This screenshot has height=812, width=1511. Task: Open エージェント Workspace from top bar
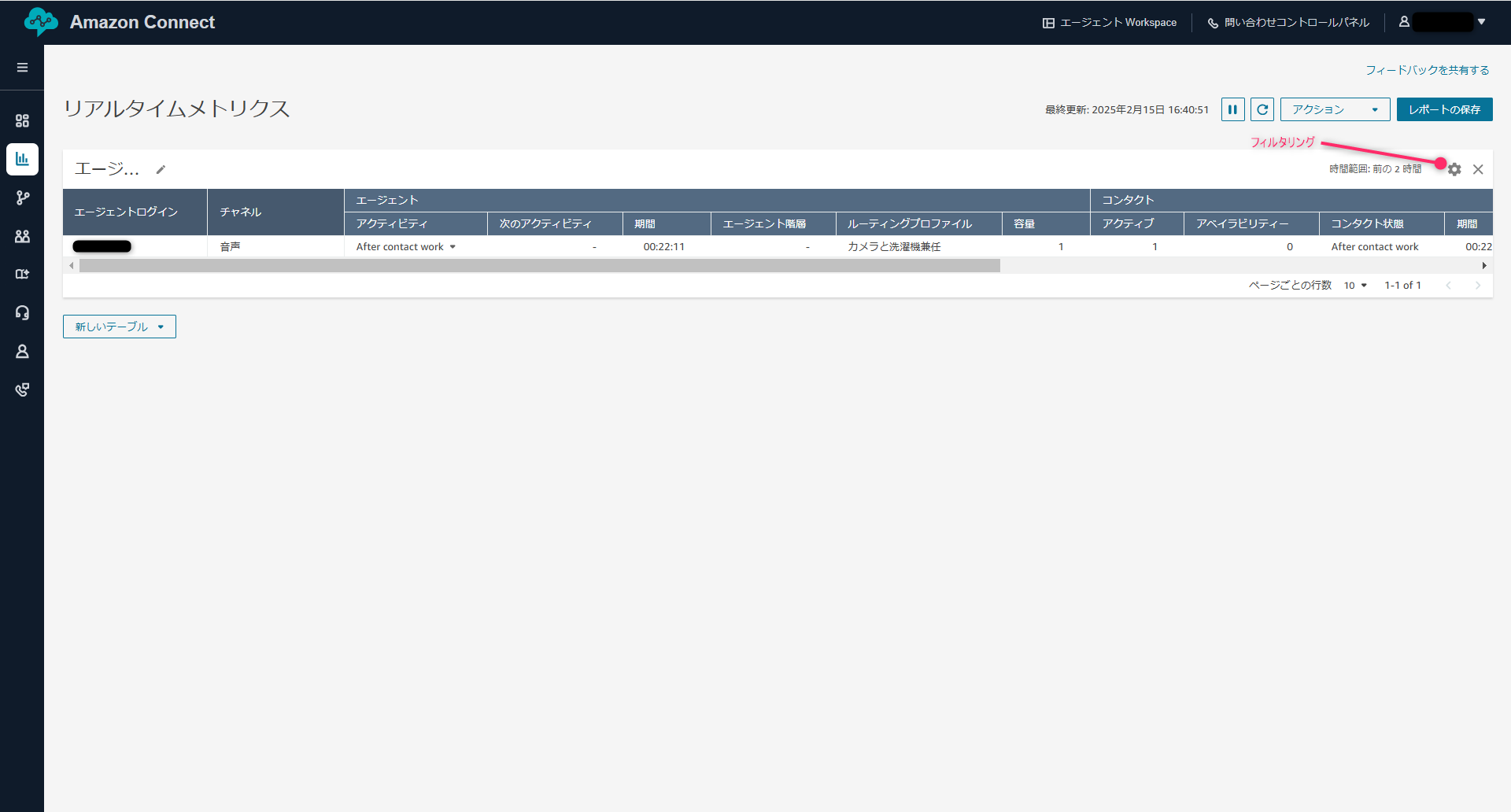click(1110, 23)
